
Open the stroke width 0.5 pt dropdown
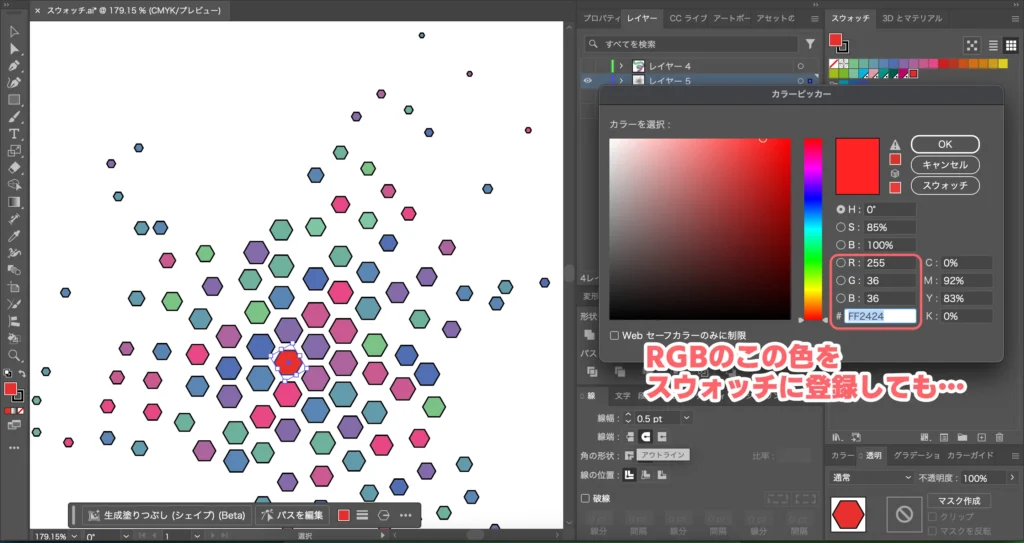[x=686, y=418]
